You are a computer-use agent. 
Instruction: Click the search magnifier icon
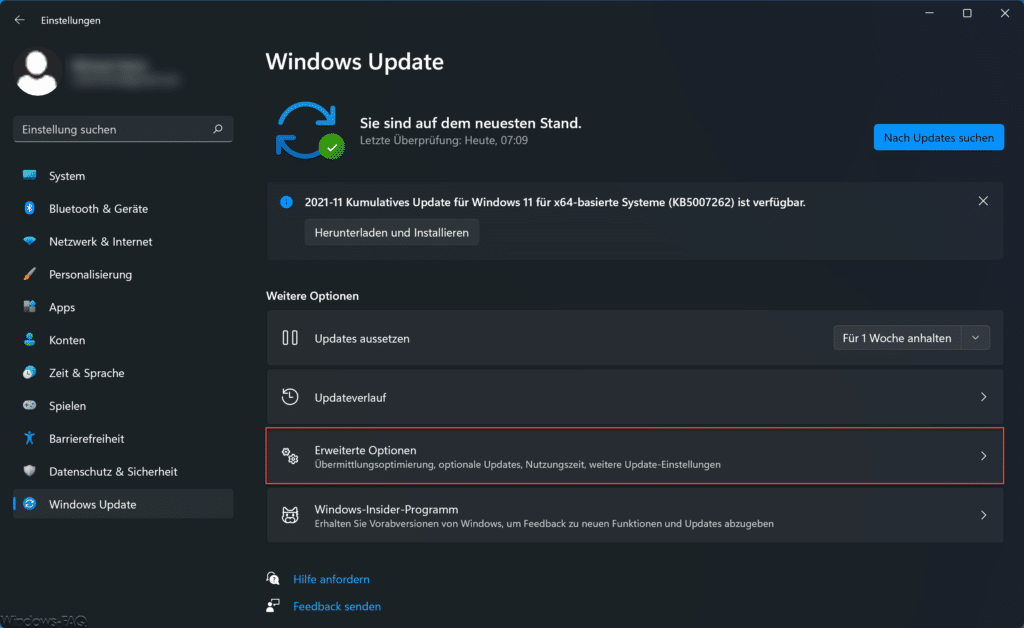217,129
